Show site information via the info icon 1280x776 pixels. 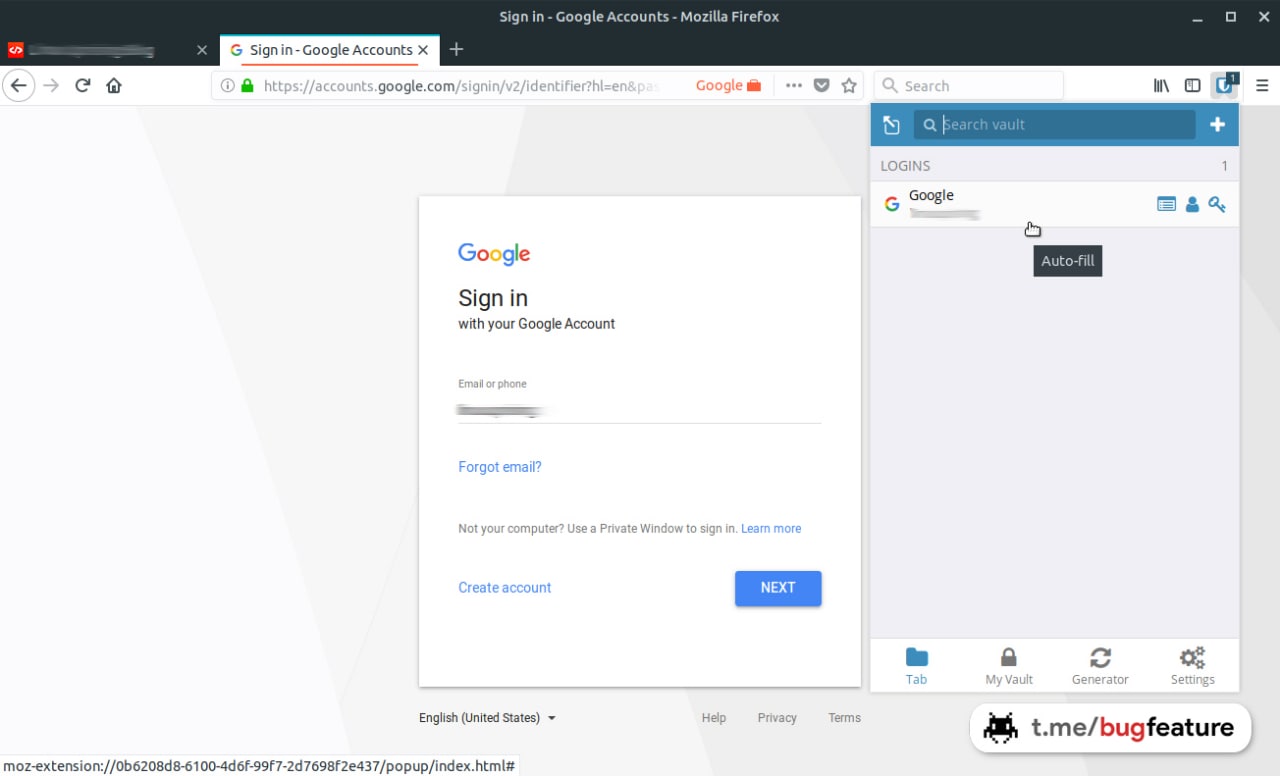227,86
